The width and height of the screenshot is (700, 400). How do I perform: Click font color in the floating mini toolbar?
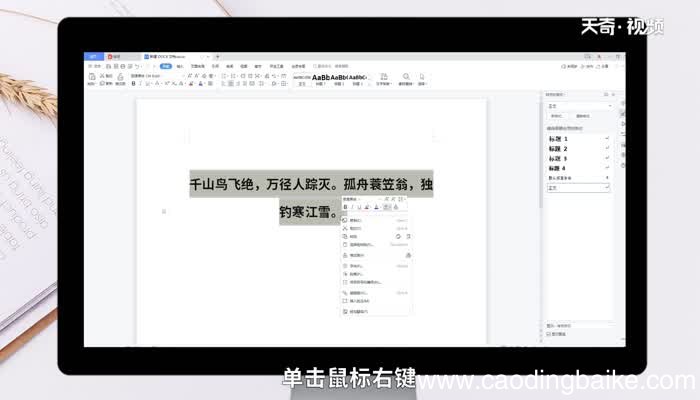click(376, 207)
